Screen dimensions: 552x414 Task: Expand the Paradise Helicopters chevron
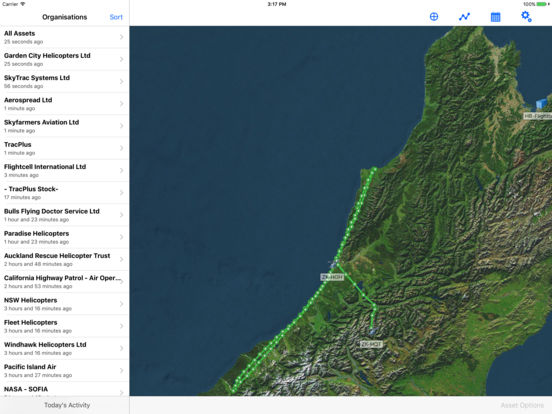tap(121, 237)
